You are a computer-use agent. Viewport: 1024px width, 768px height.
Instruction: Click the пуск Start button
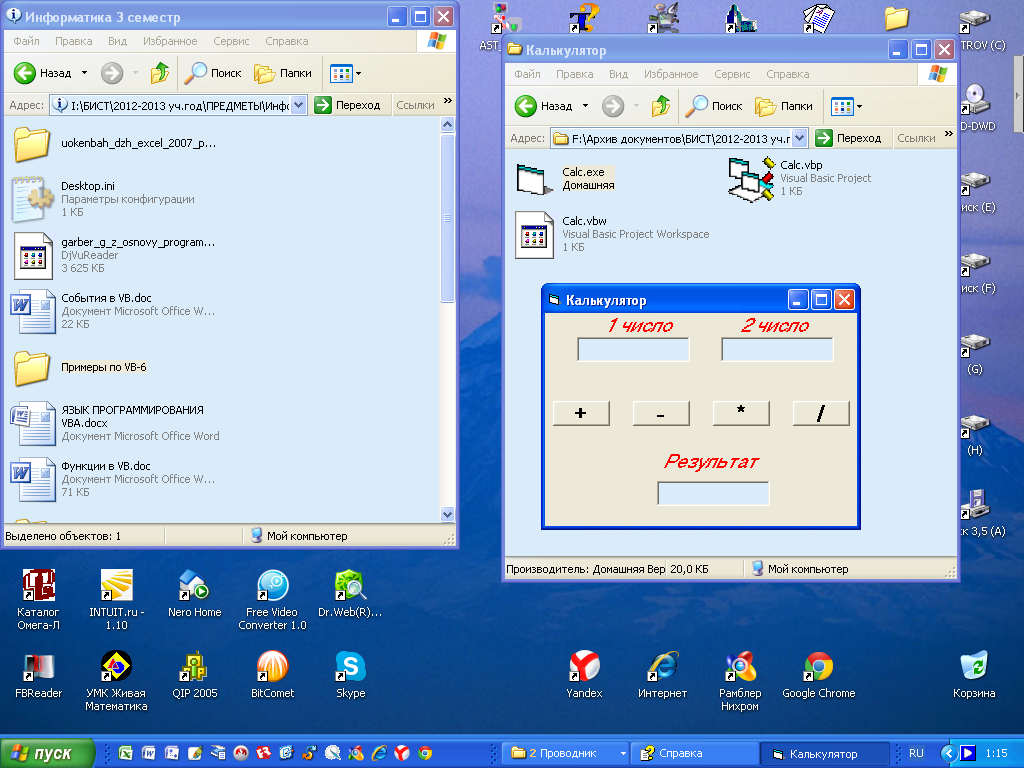(x=47, y=753)
